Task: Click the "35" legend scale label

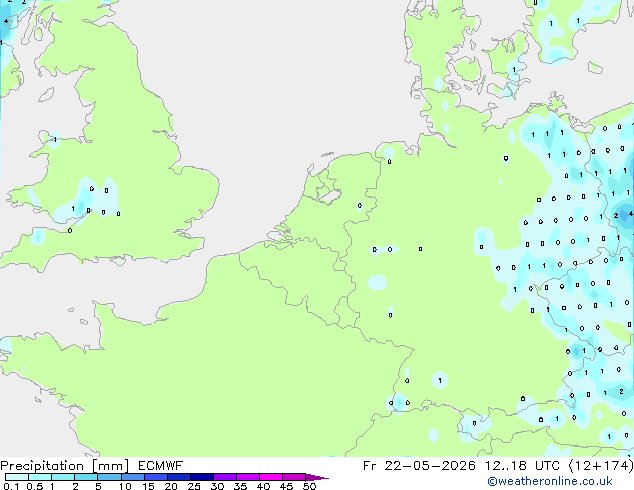Action: [240, 486]
